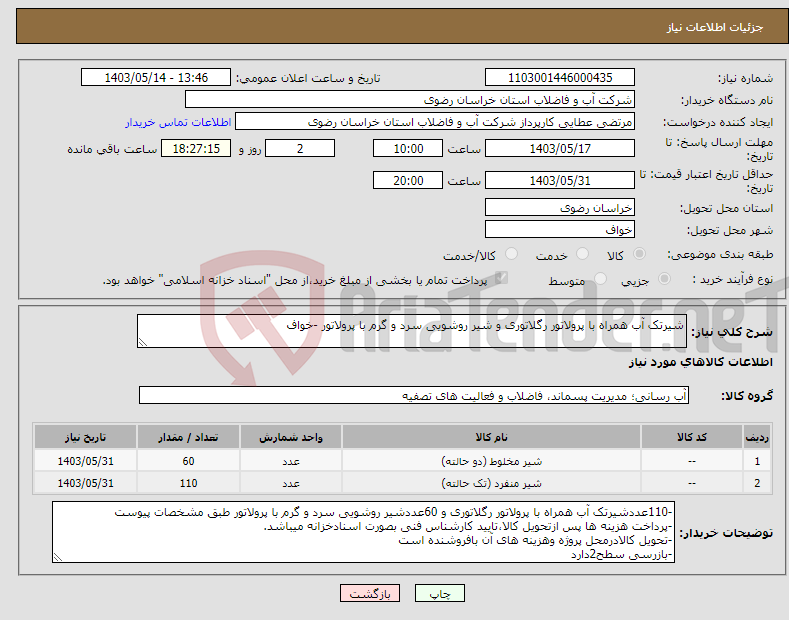Click unit cell عدد in row 1
The height and width of the screenshot is (620, 789).
point(291,461)
